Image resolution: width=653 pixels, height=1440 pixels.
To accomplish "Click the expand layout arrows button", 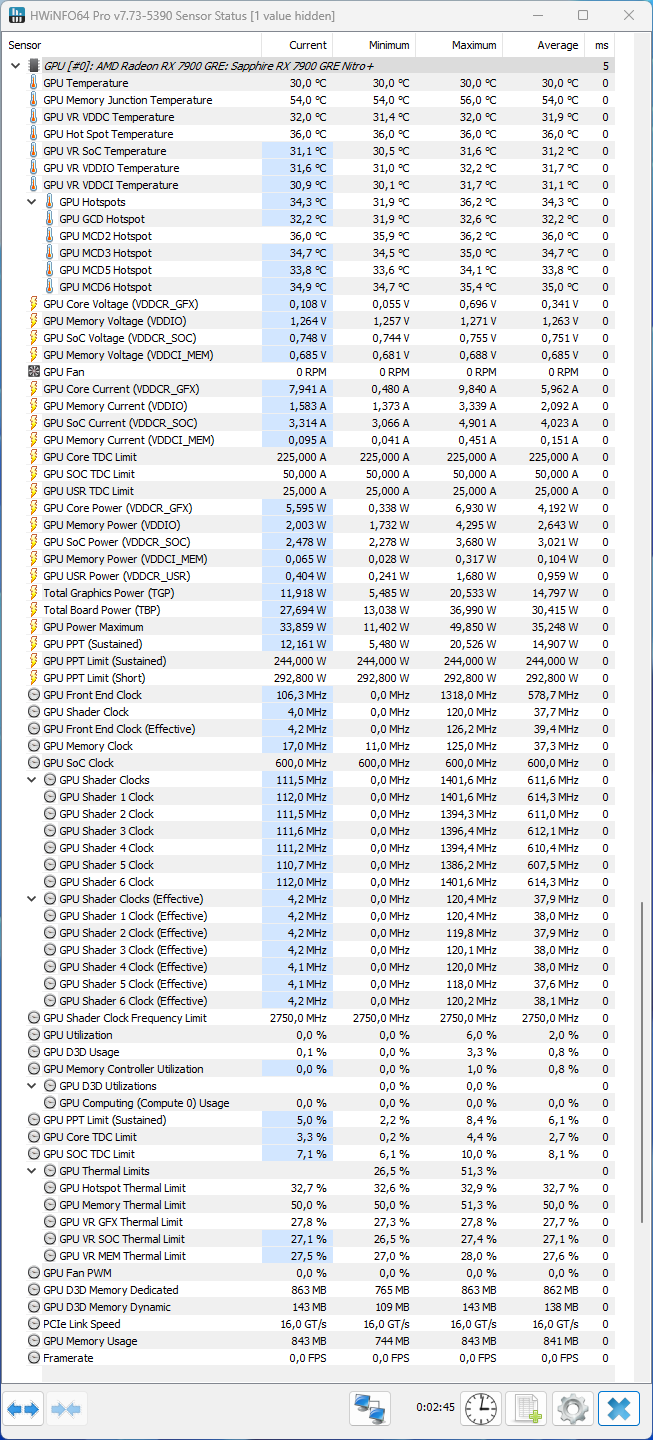I will pyautogui.click(x=23, y=1409).
